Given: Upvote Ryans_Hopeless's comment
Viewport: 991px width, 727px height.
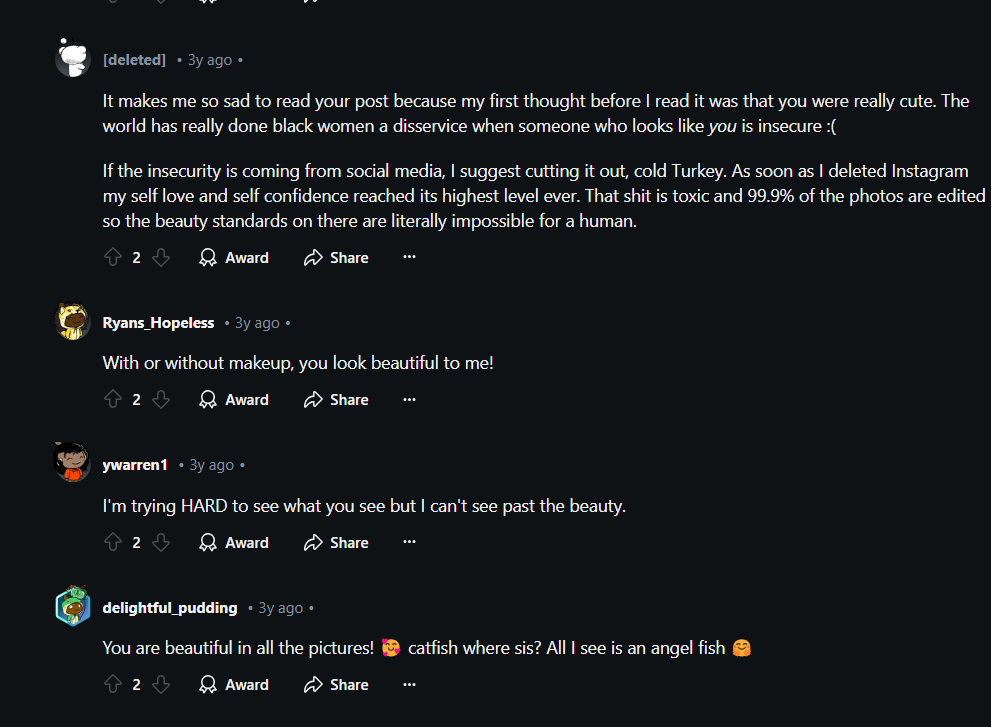Looking at the screenshot, I should point(112,400).
